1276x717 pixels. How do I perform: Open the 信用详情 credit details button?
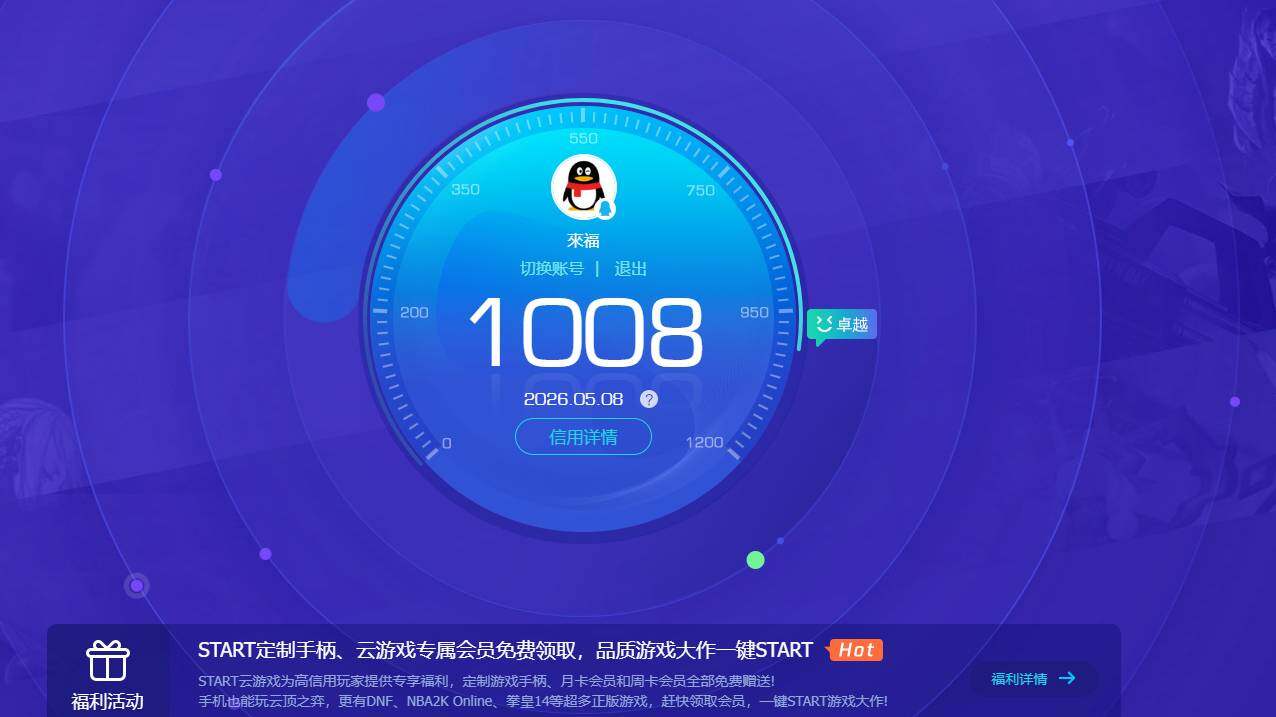[583, 437]
